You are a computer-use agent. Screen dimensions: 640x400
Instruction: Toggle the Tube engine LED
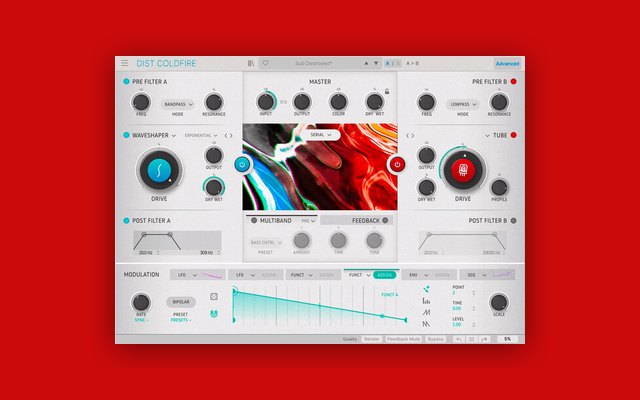513,135
